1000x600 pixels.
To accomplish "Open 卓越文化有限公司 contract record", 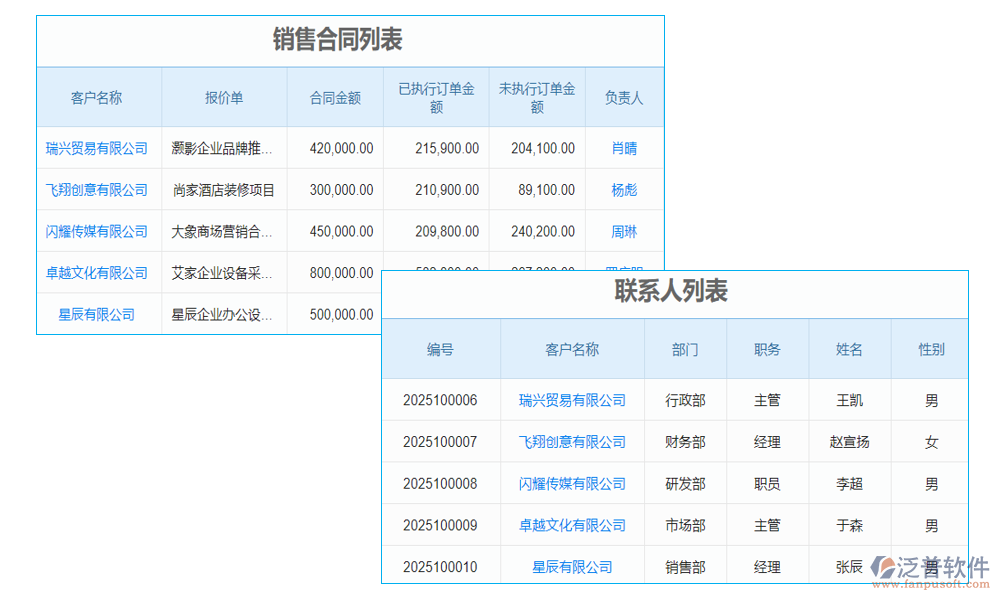I will [97, 271].
